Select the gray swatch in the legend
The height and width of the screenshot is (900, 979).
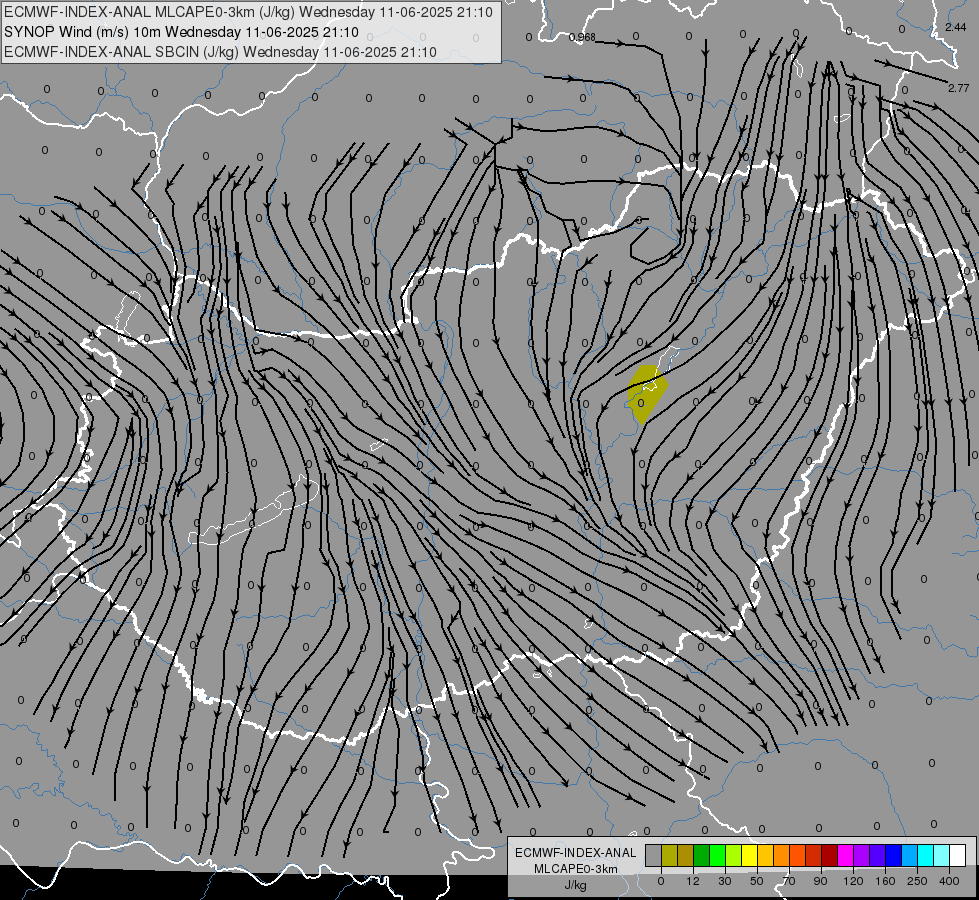pyautogui.click(x=654, y=855)
